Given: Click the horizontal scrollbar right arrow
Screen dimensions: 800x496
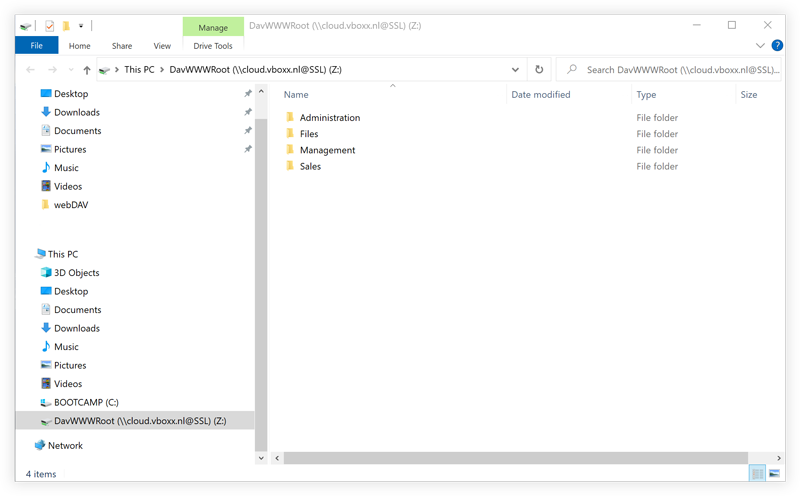Looking at the screenshot, I should coord(778,458).
